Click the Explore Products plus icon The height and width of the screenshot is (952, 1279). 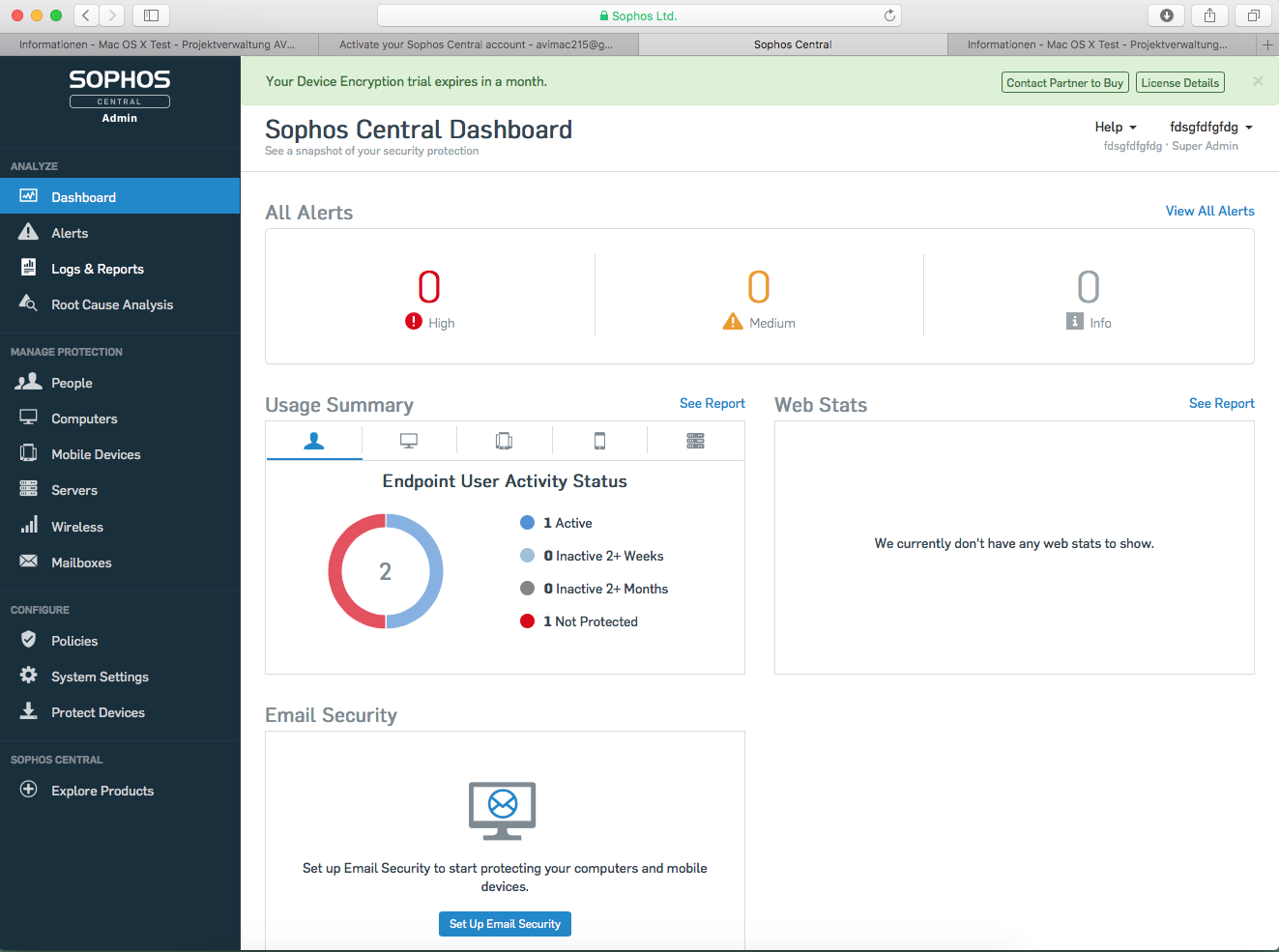tap(29, 790)
